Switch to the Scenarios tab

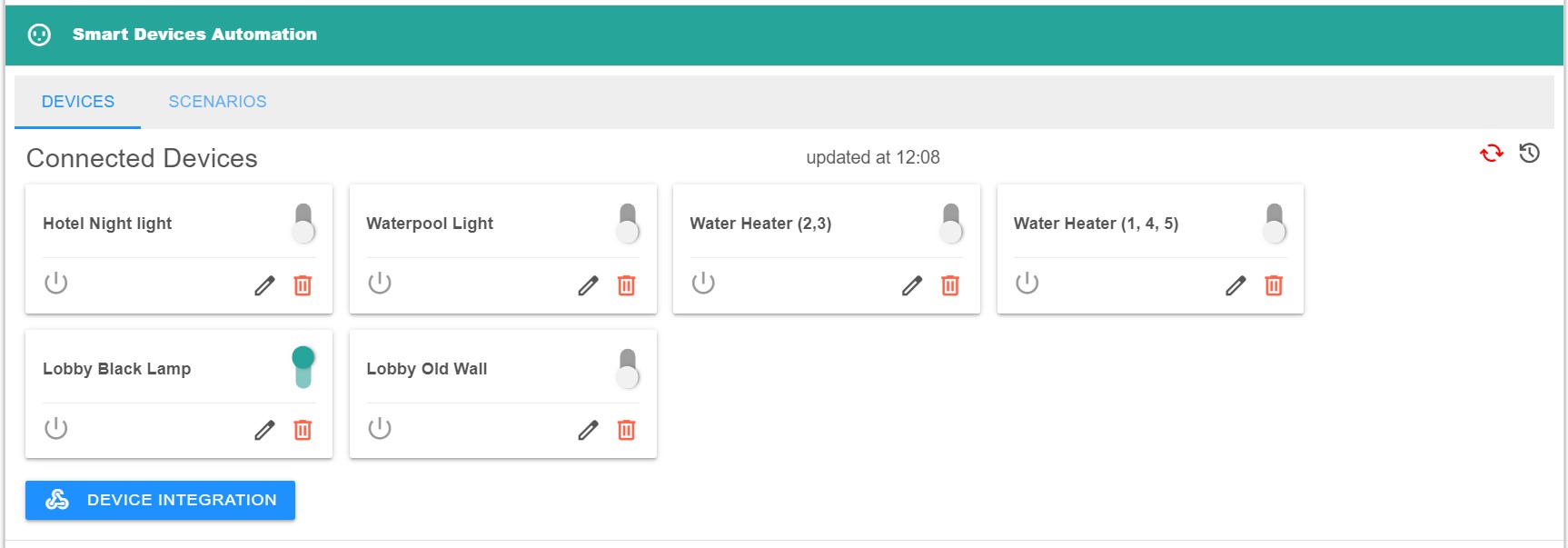coord(217,102)
